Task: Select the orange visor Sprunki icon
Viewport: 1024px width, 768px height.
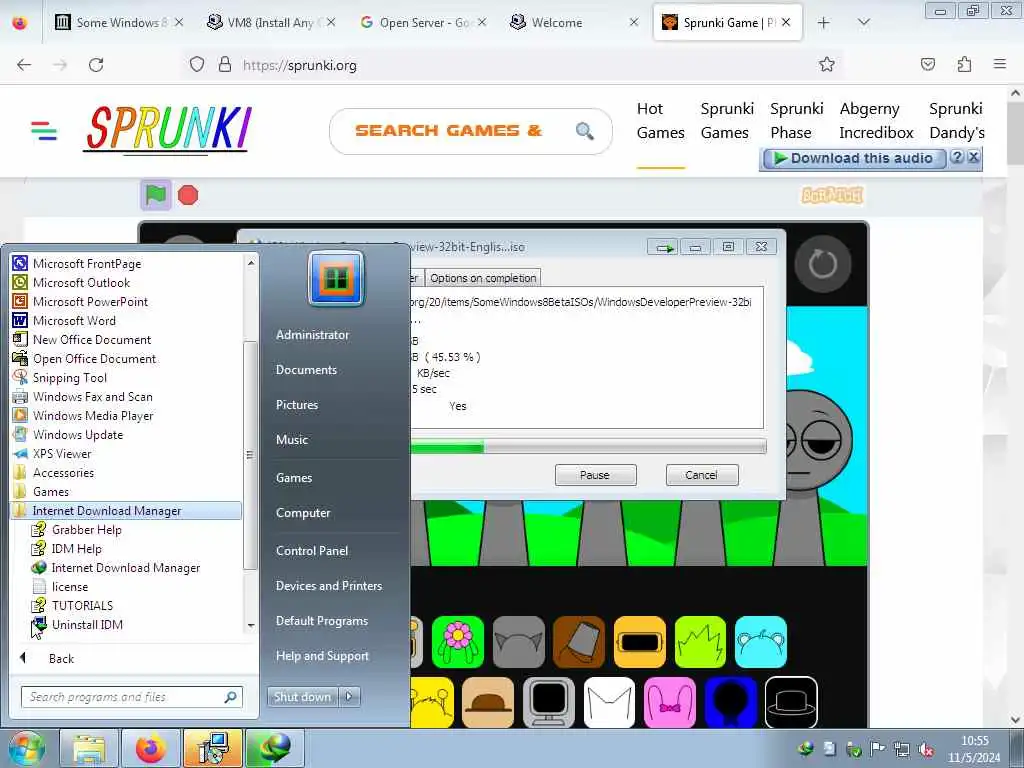Action: coord(640,641)
